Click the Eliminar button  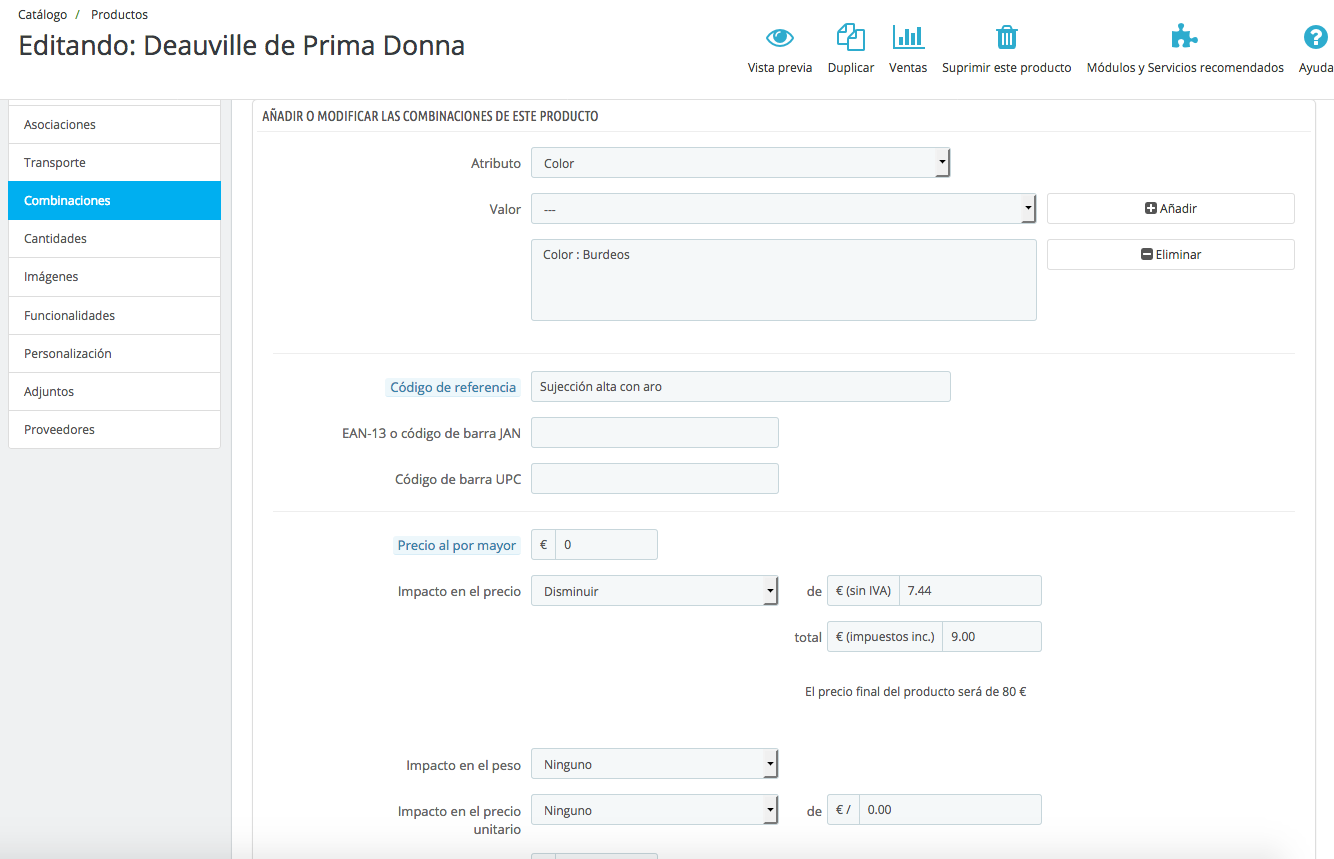pos(1170,255)
